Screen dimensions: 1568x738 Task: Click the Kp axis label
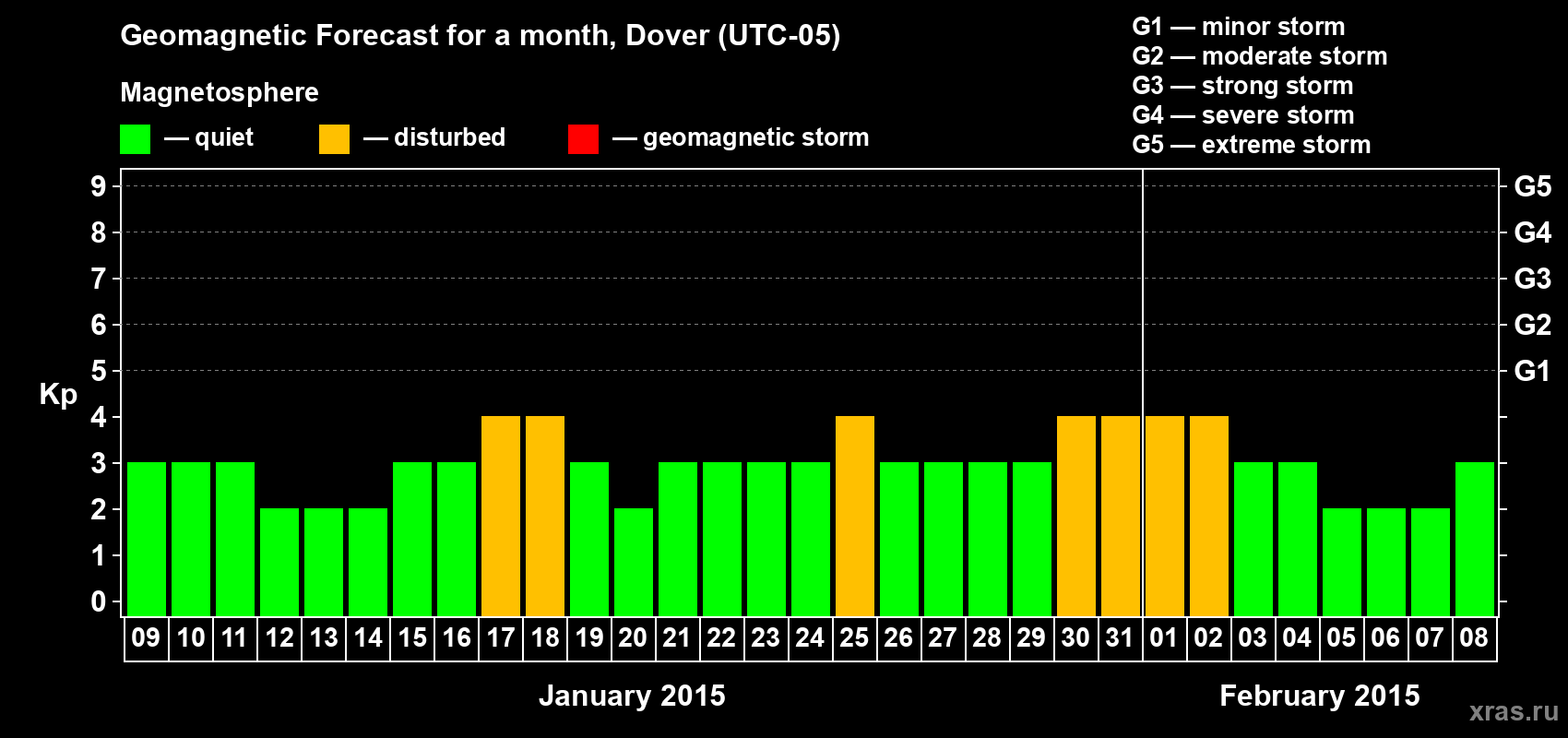click(x=58, y=395)
